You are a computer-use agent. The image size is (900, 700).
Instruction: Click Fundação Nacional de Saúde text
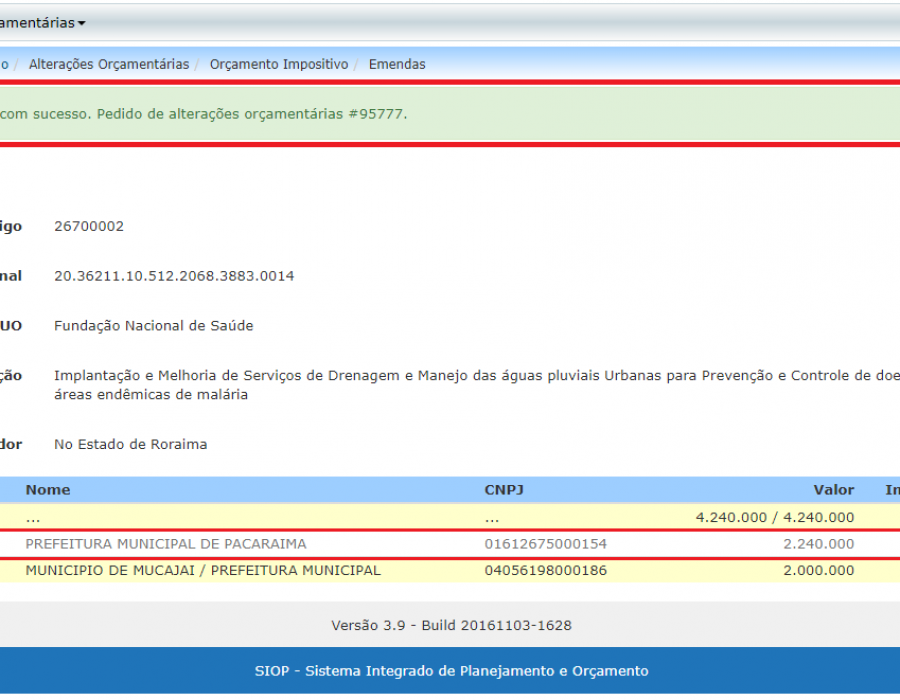point(154,326)
